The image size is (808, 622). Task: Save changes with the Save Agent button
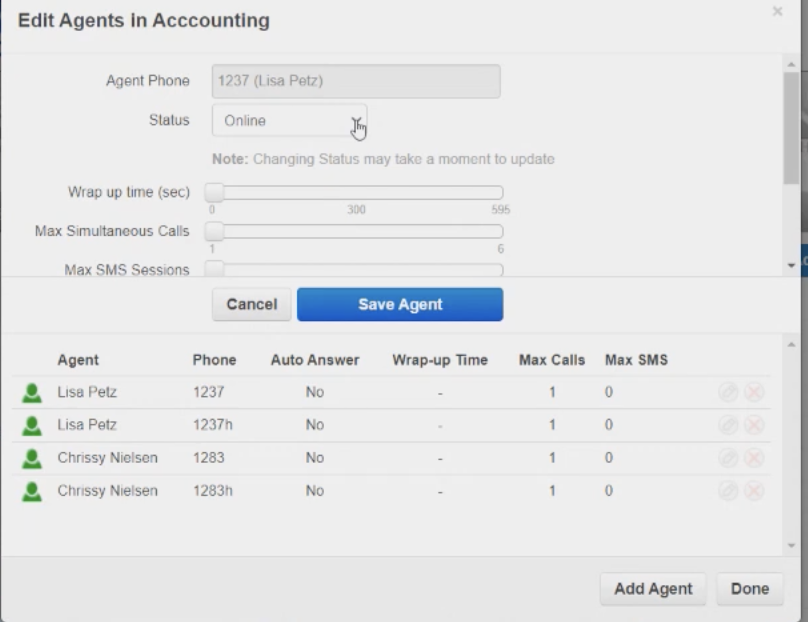click(x=400, y=304)
